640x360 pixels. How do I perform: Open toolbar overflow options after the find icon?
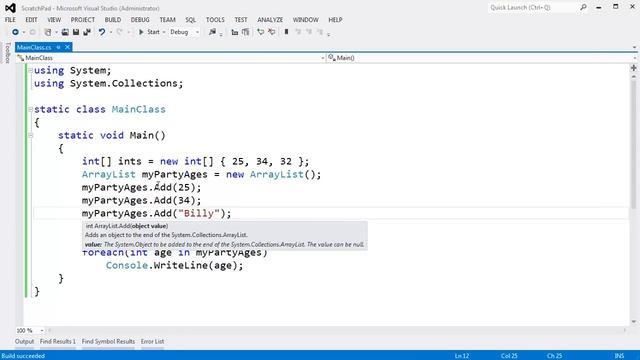point(221,34)
